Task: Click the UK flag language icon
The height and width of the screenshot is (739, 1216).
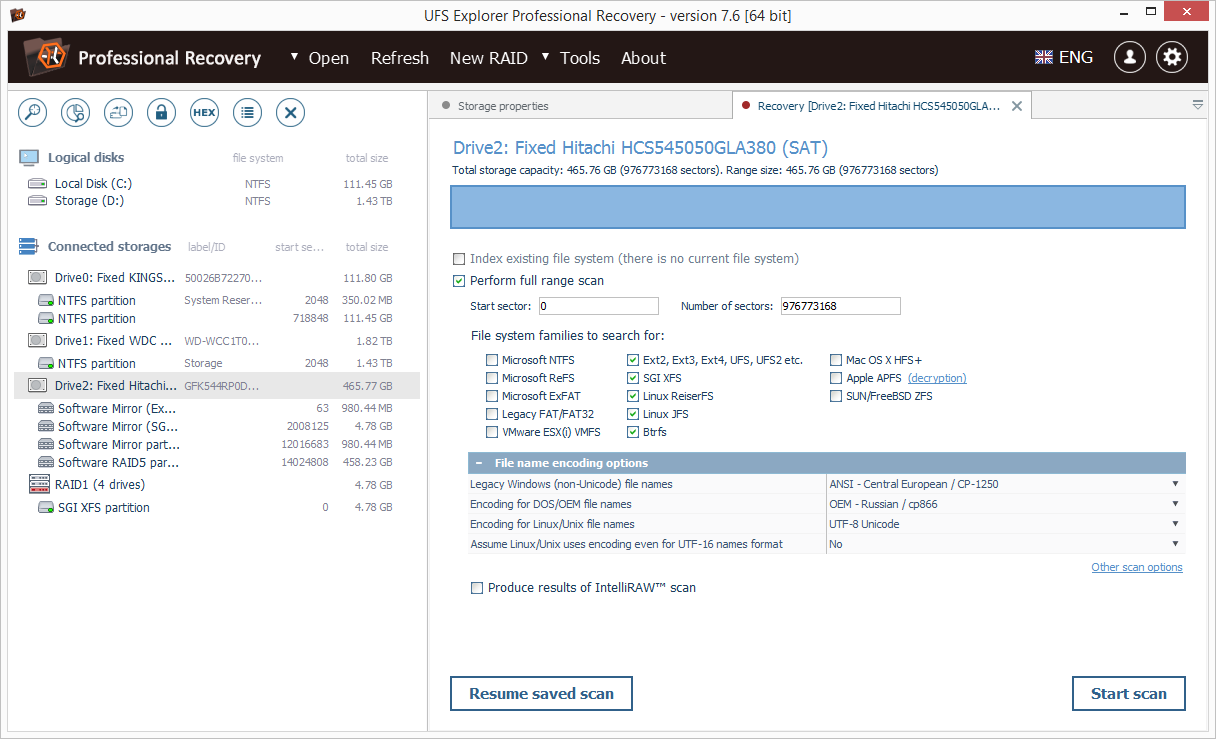Action: [x=1044, y=57]
